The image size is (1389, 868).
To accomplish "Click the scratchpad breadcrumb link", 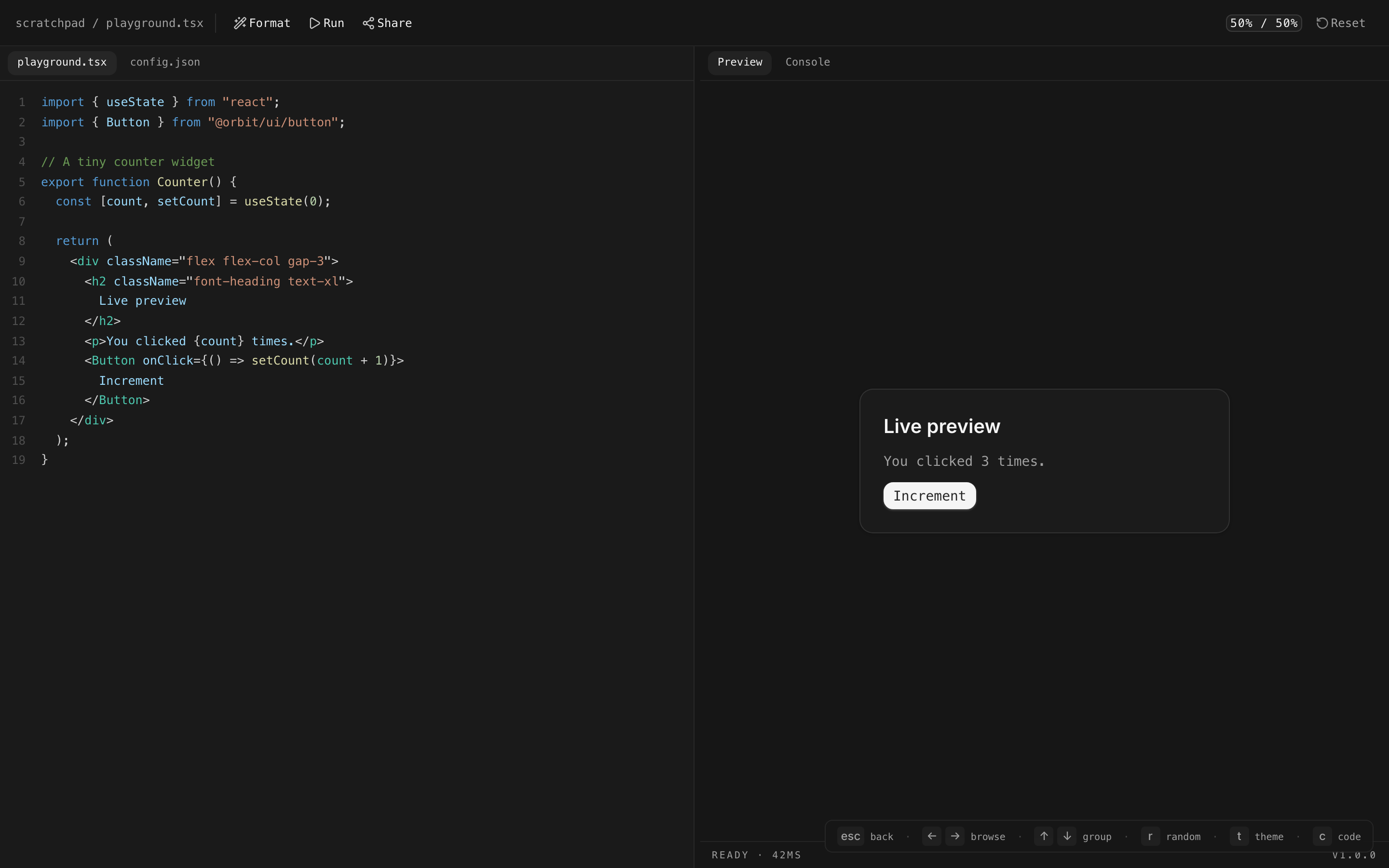I will pyautogui.click(x=50, y=23).
